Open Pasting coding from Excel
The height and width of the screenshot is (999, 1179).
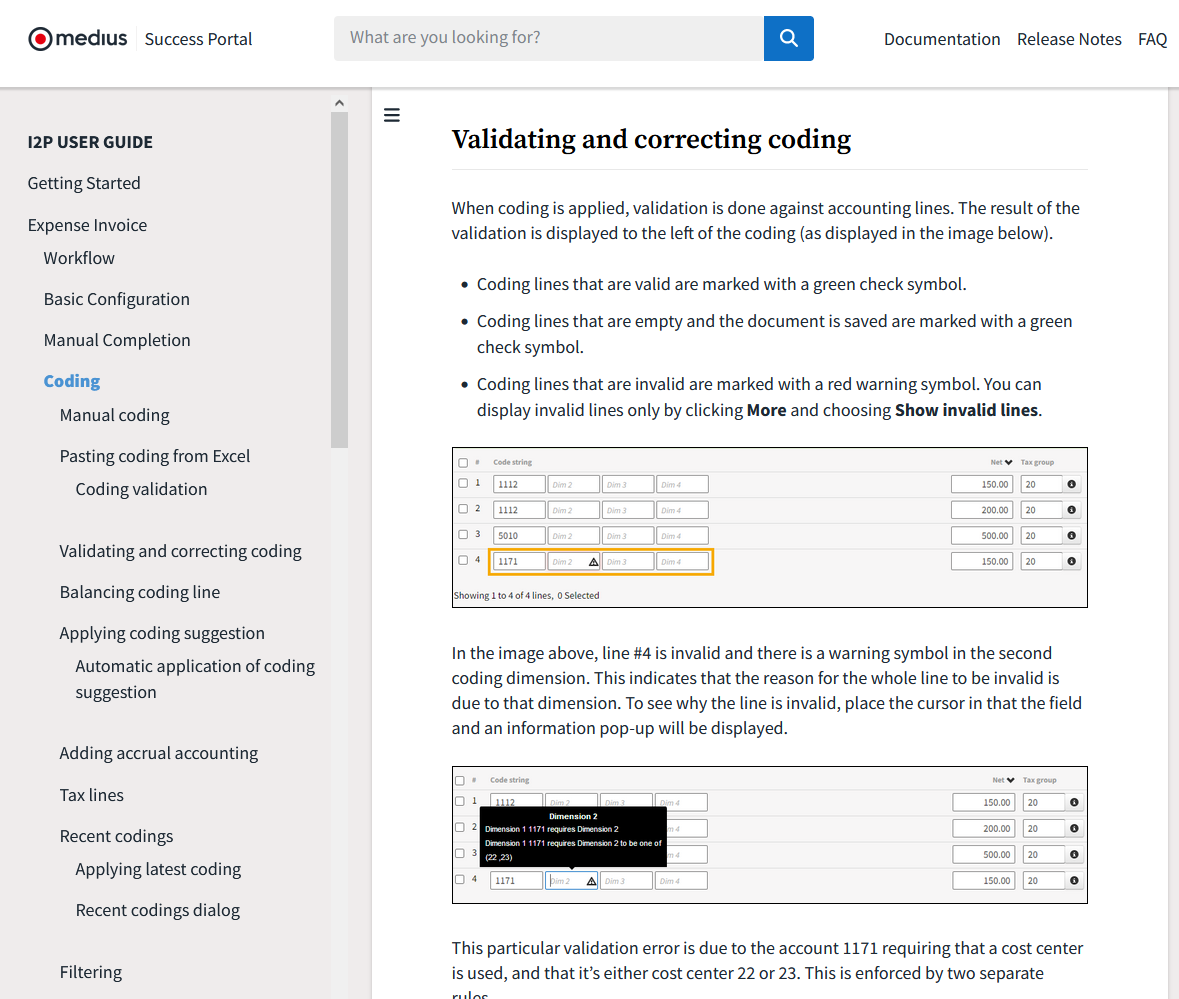point(155,456)
